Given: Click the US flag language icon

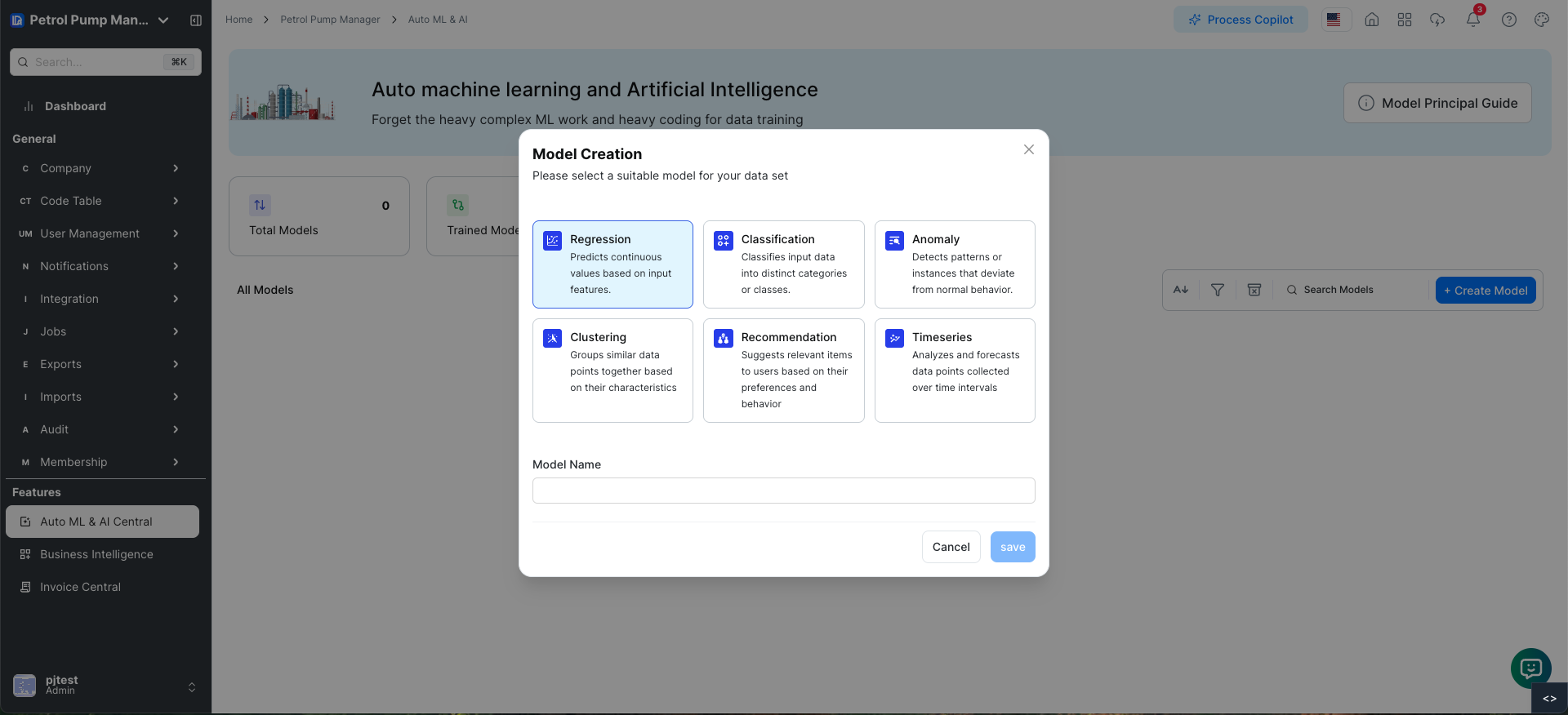Looking at the screenshot, I should 1334,20.
